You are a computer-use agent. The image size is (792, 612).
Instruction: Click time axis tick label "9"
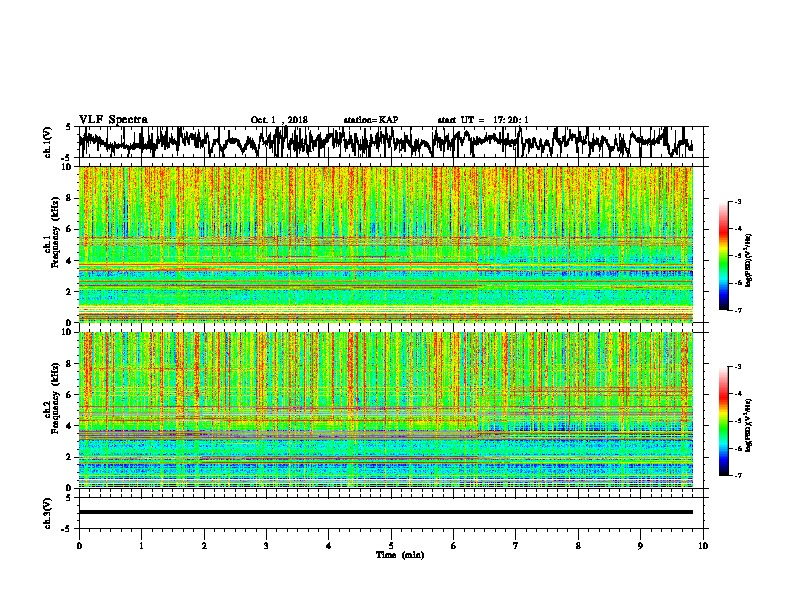click(640, 546)
